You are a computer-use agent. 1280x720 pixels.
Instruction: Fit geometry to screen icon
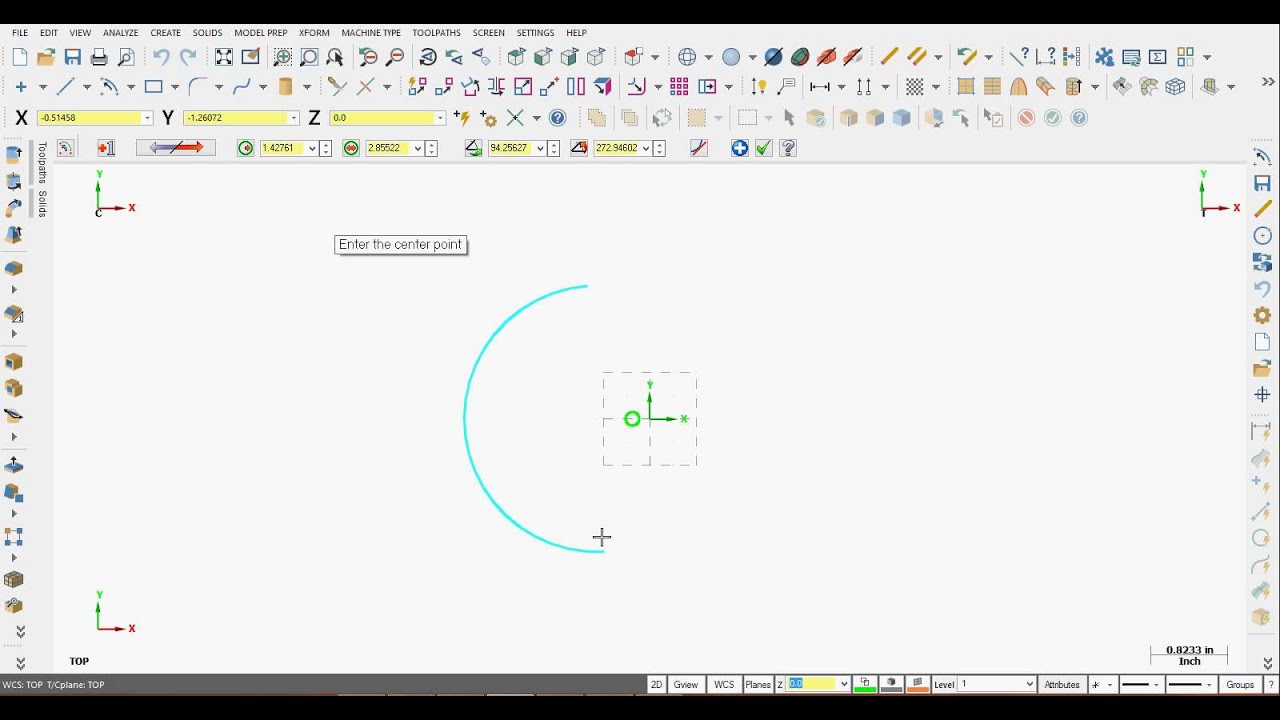(x=224, y=57)
